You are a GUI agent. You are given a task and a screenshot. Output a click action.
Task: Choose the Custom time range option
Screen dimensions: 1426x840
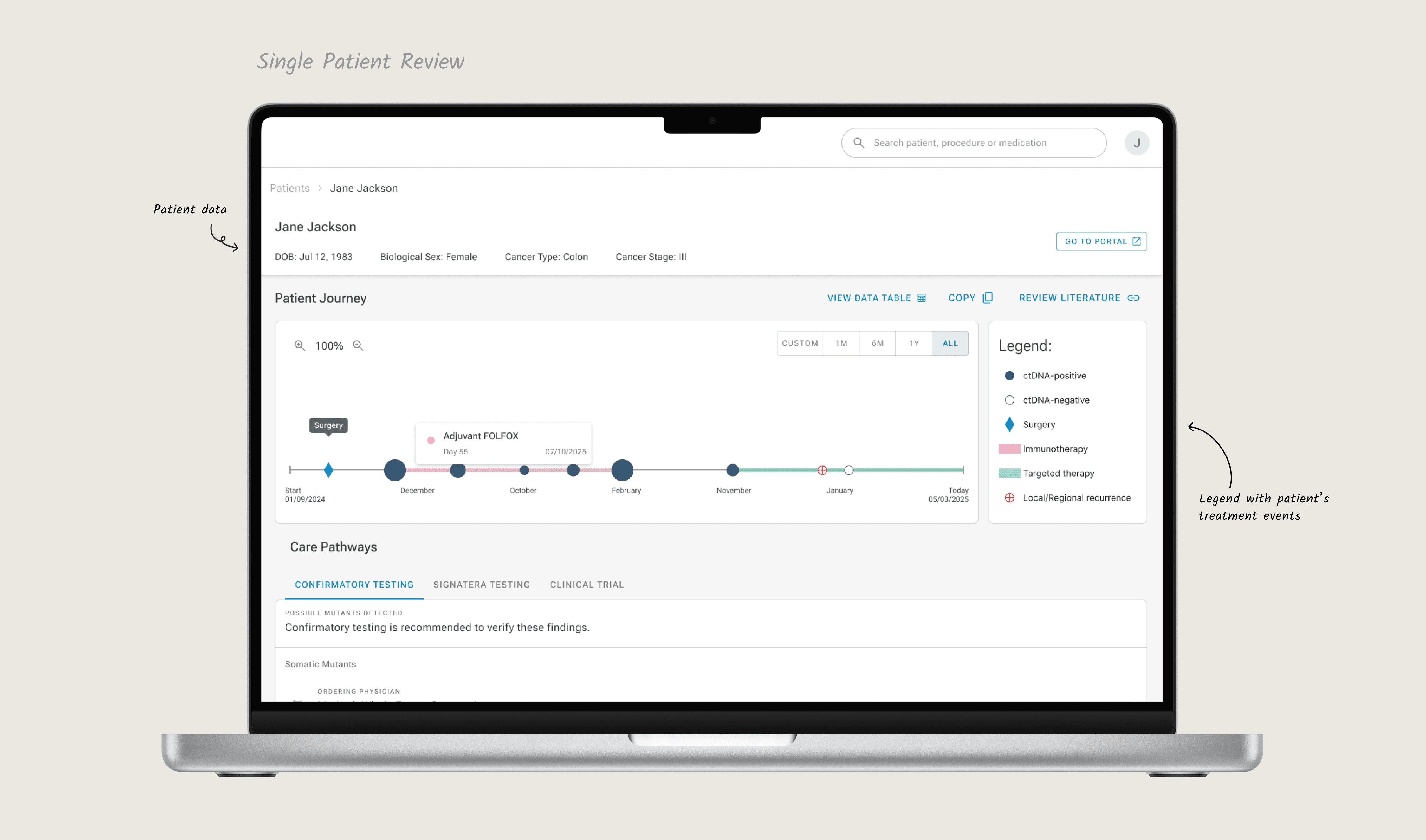coord(800,343)
